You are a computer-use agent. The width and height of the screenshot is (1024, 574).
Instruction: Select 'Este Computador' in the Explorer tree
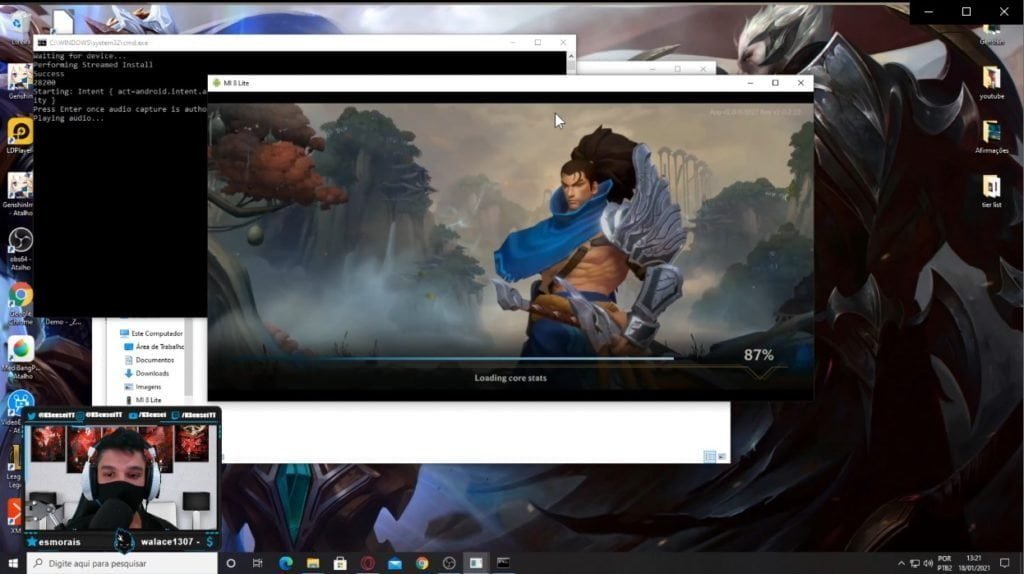pos(157,333)
